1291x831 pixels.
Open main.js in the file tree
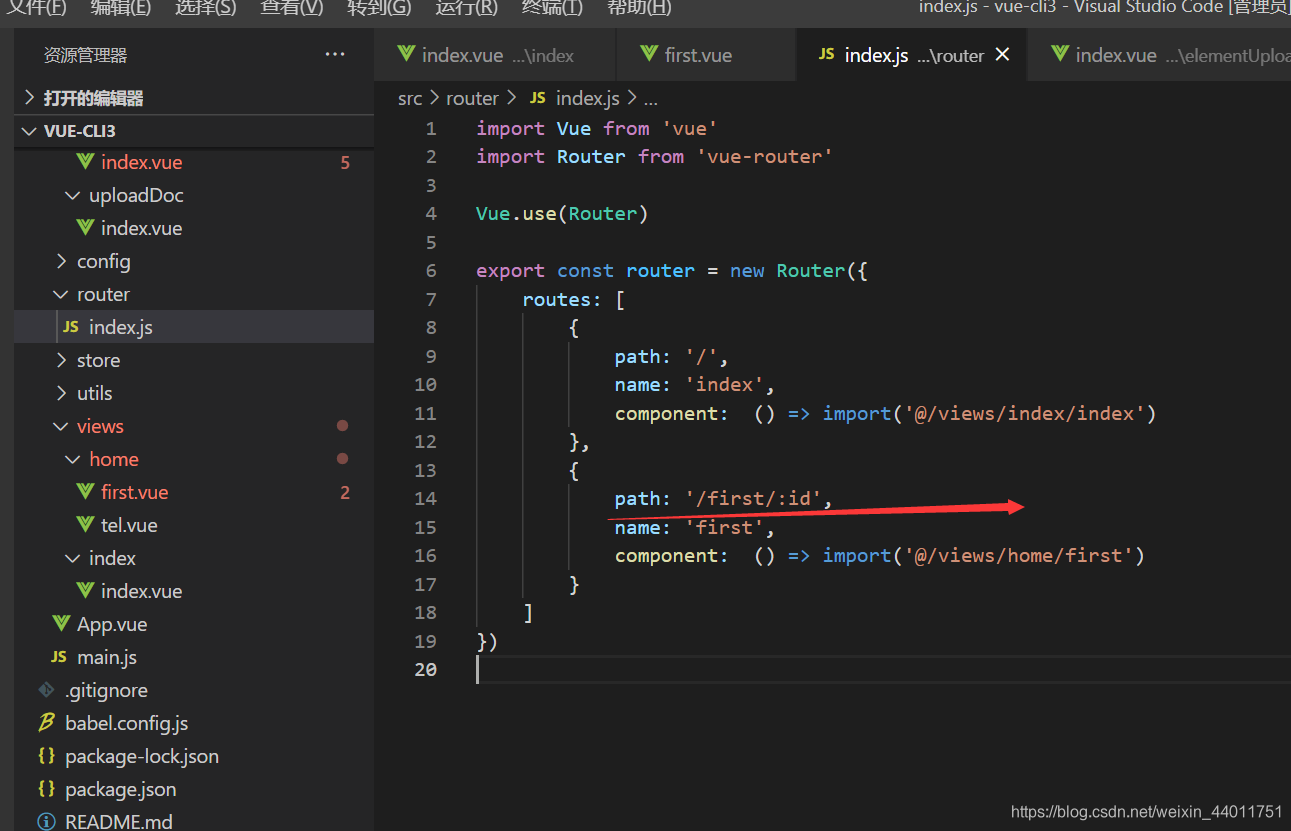(x=107, y=657)
